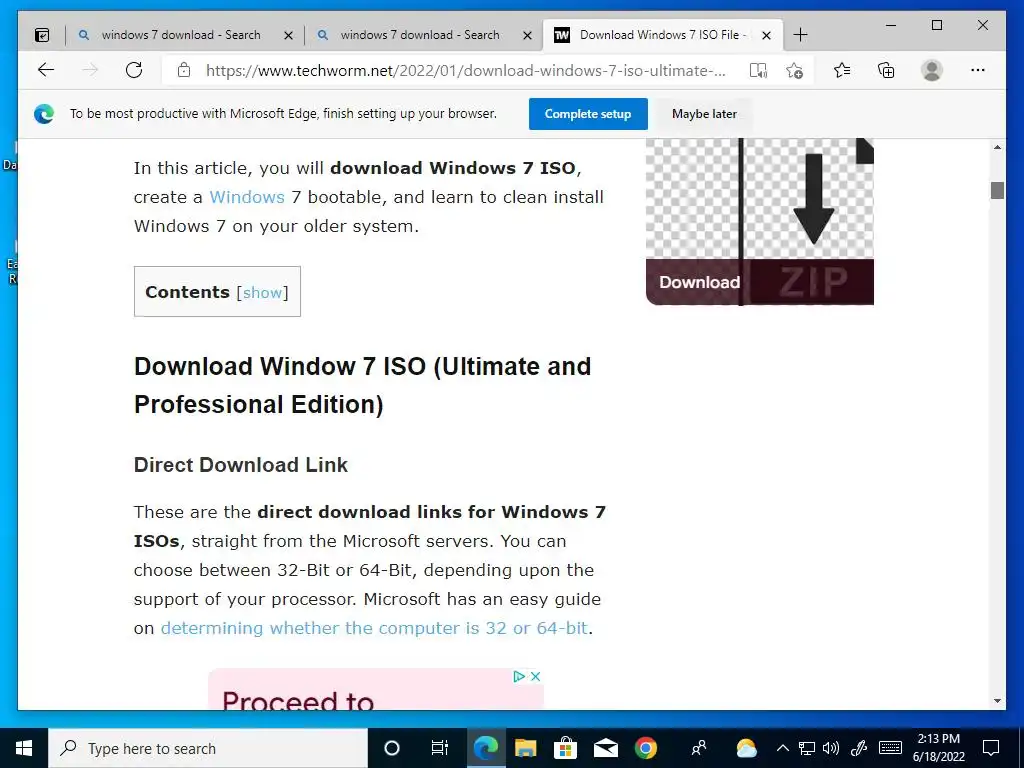
Task: Open the Windows link in article
Action: [x=247, y=197]
